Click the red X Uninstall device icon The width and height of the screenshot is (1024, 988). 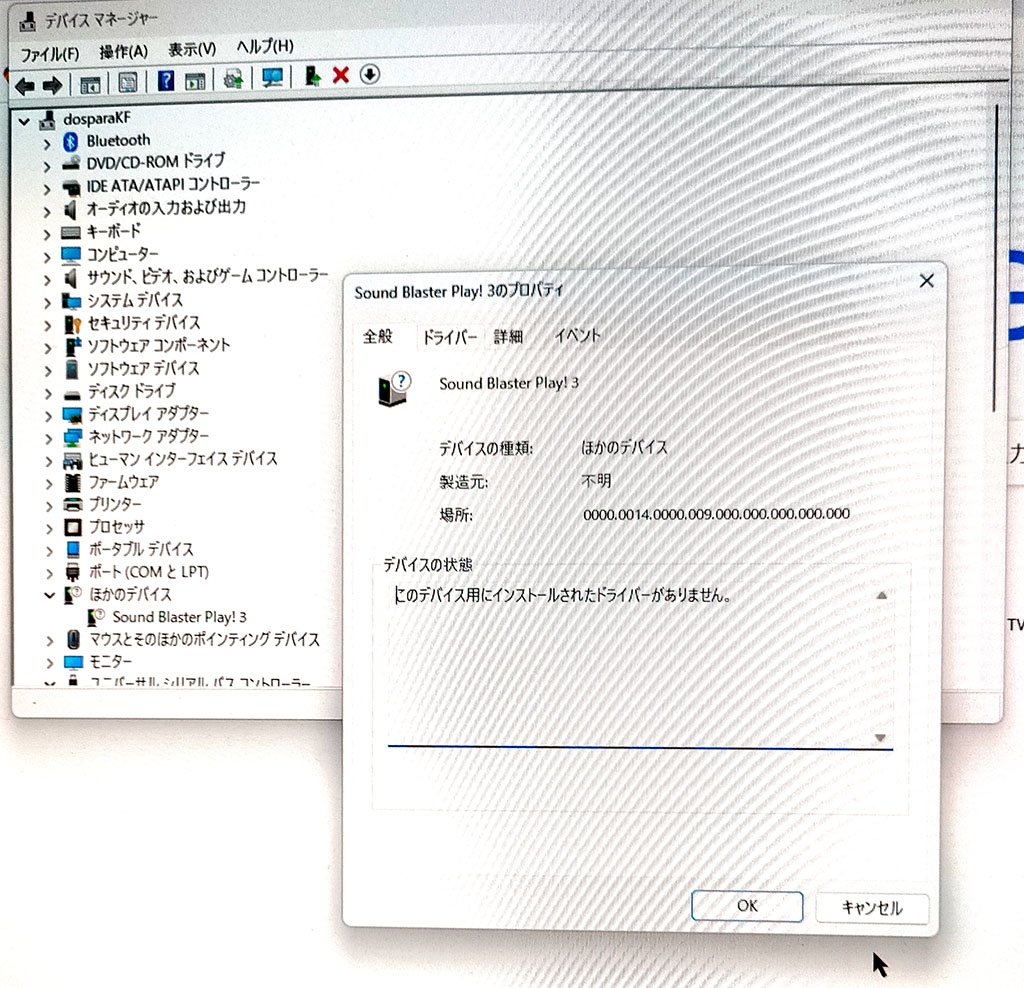click(x=340, y=75)
